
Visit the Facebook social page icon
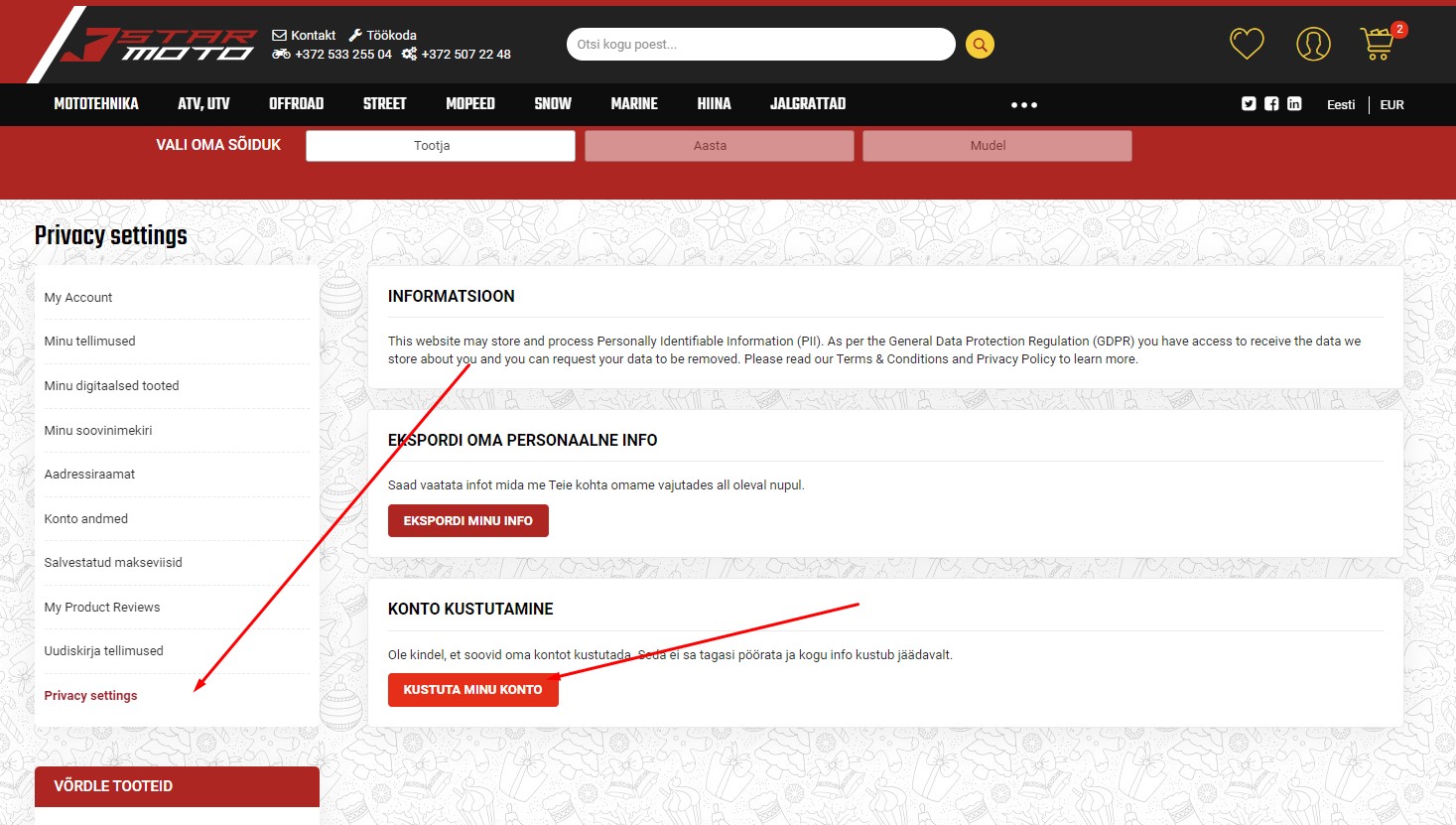[1271, 103]
